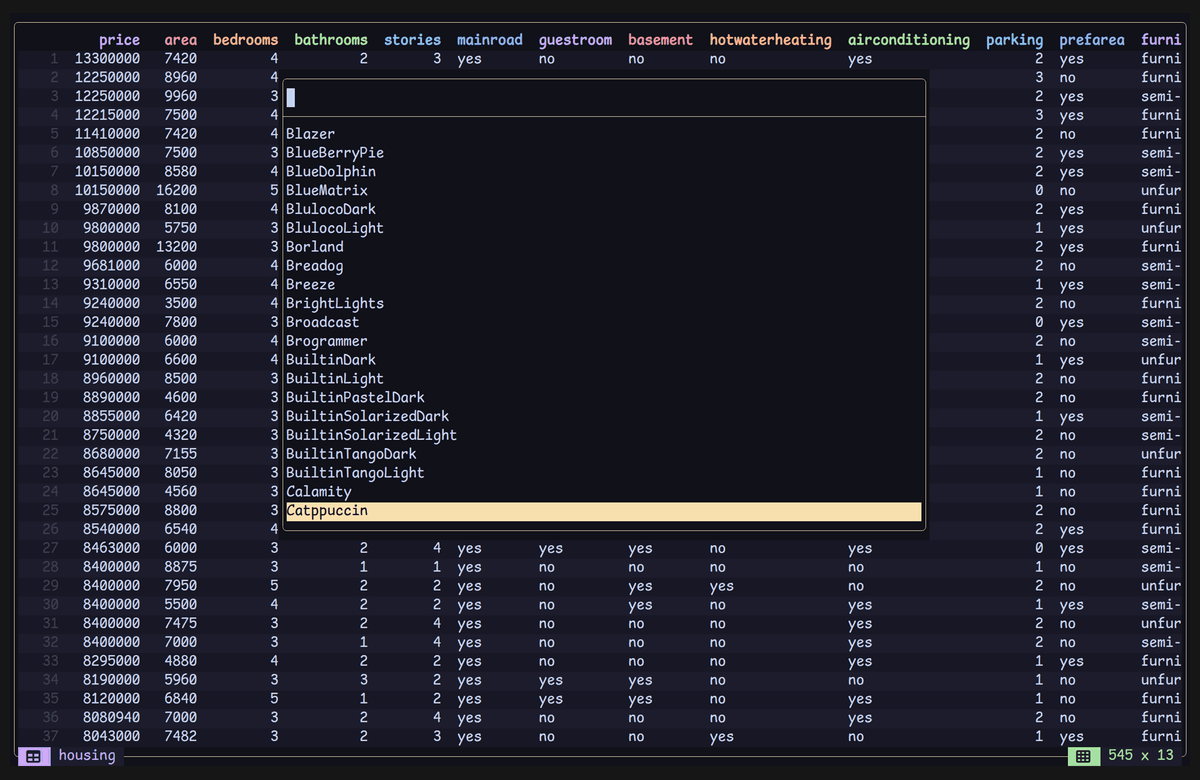Click the highlighted Catppuccin theme
1200x780 pixels.
[604, 511]
